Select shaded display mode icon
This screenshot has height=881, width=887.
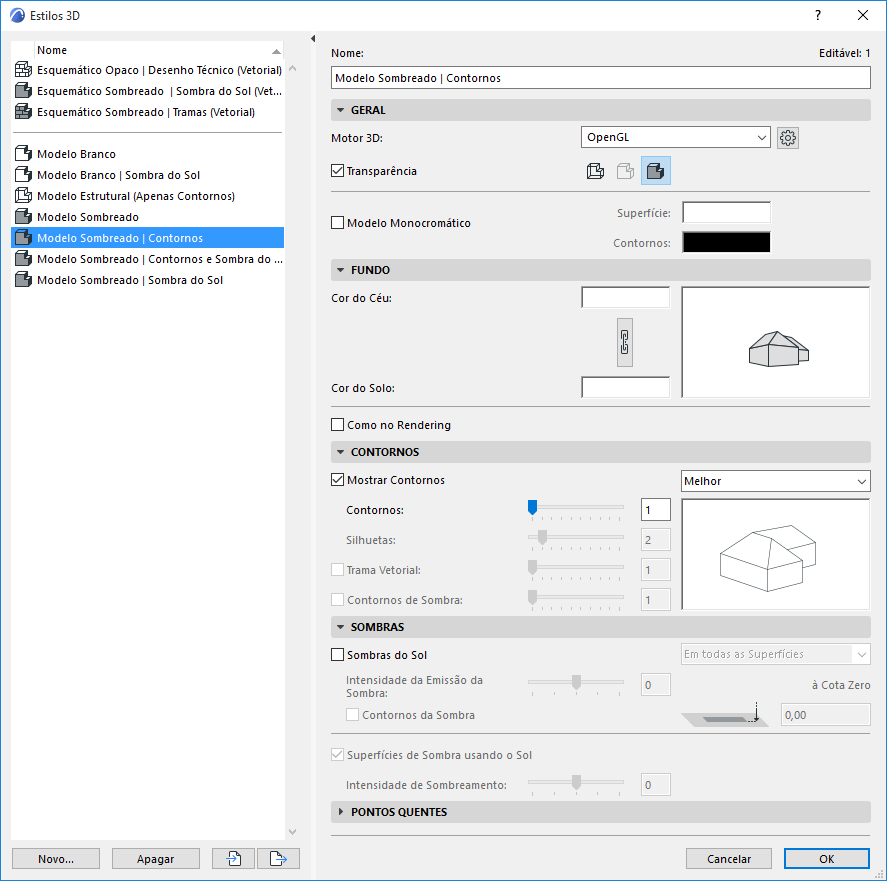tap(656, 171)
